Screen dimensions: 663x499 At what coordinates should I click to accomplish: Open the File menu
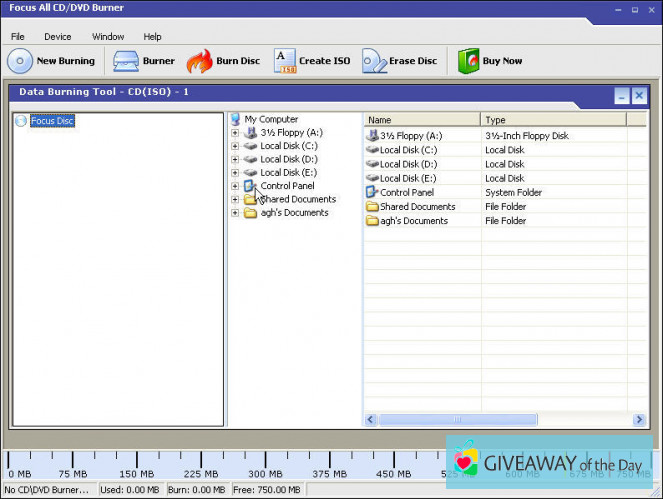click(18, 37)
